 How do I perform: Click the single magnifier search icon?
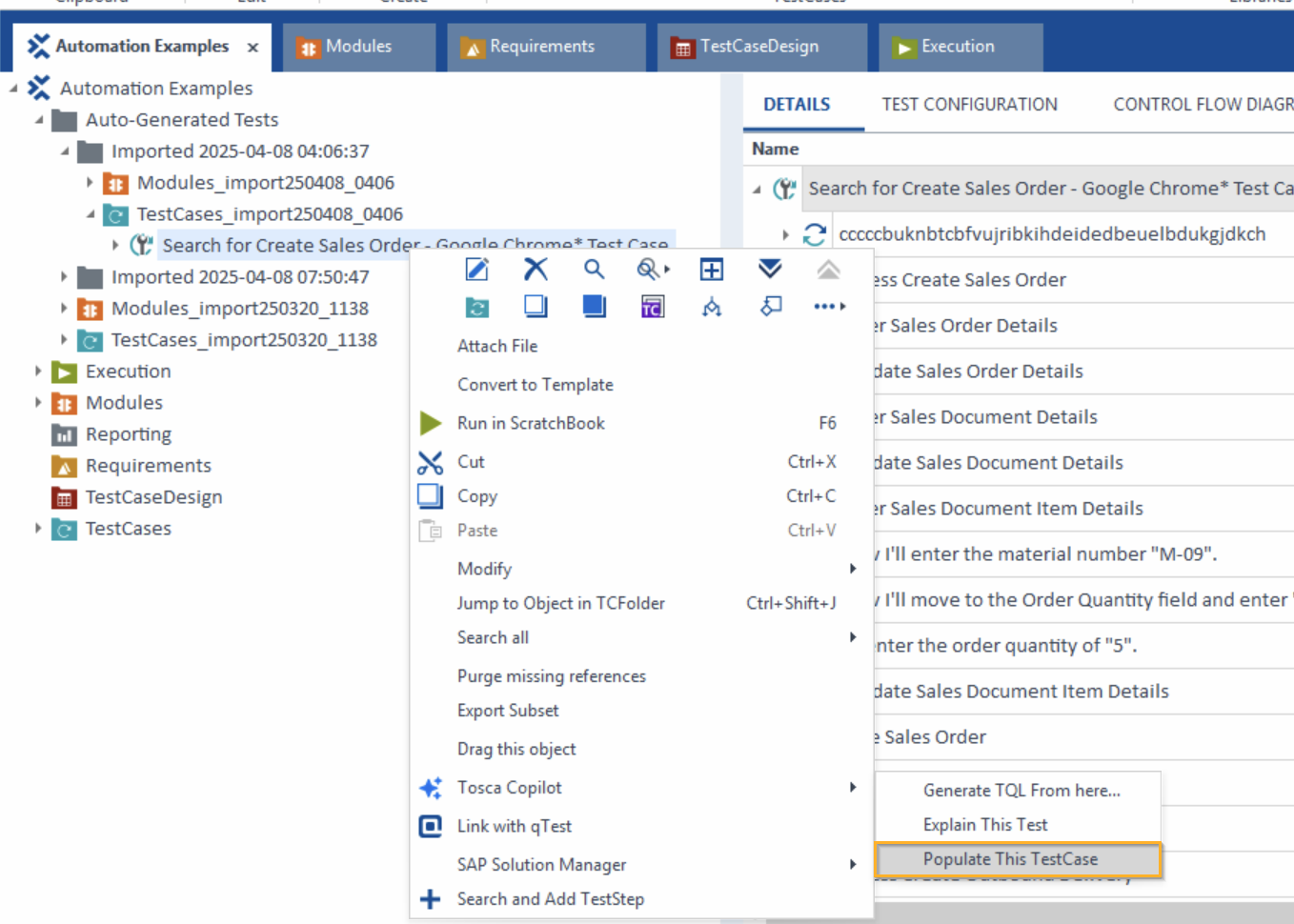tap(594, 270)
